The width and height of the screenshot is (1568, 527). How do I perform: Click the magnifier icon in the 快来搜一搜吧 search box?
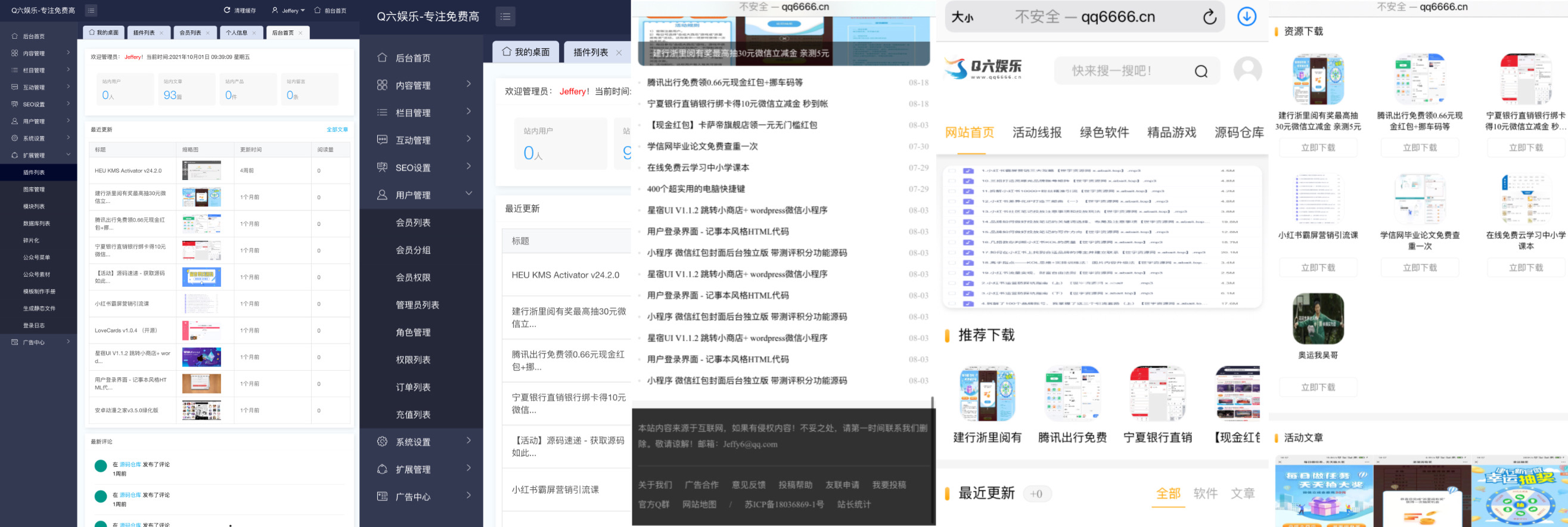(x=1200, y=71)
